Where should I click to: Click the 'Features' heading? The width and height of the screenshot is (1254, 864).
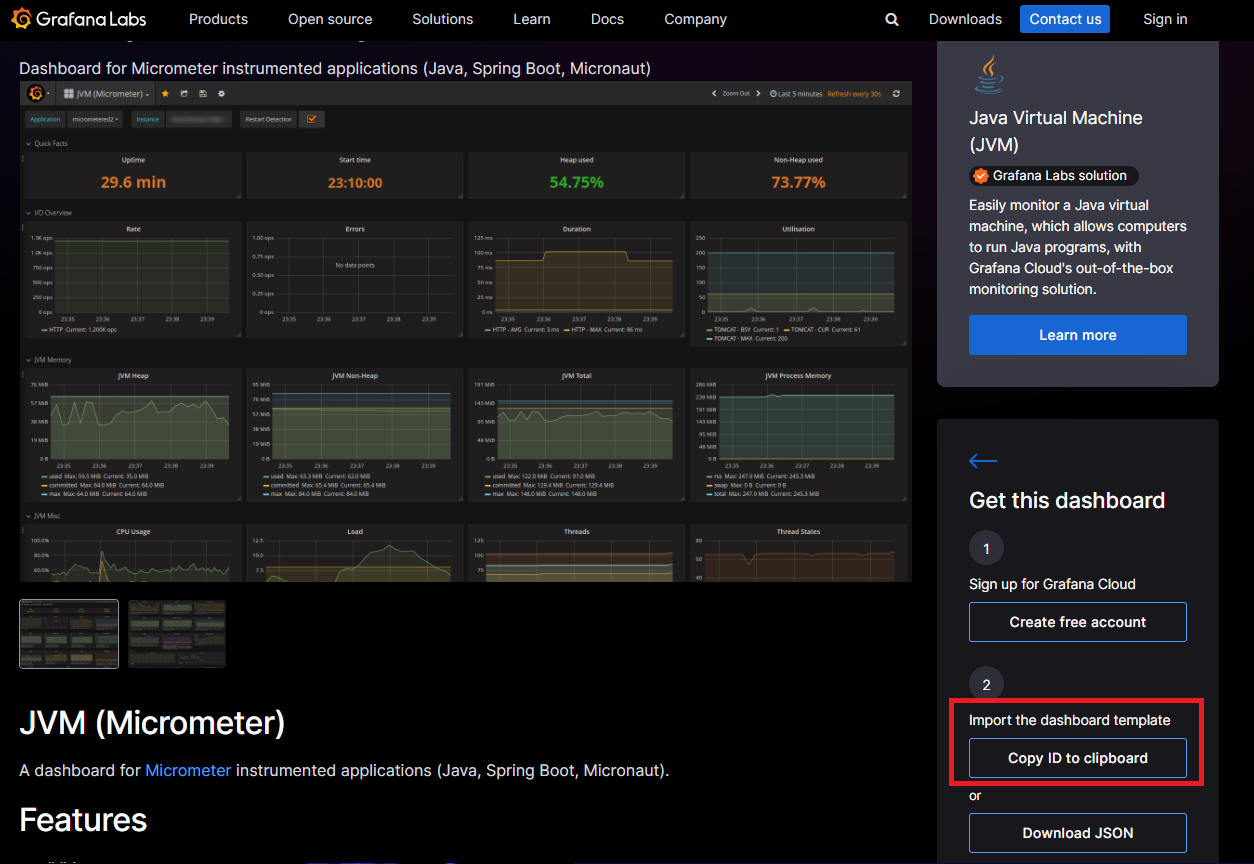83,820
